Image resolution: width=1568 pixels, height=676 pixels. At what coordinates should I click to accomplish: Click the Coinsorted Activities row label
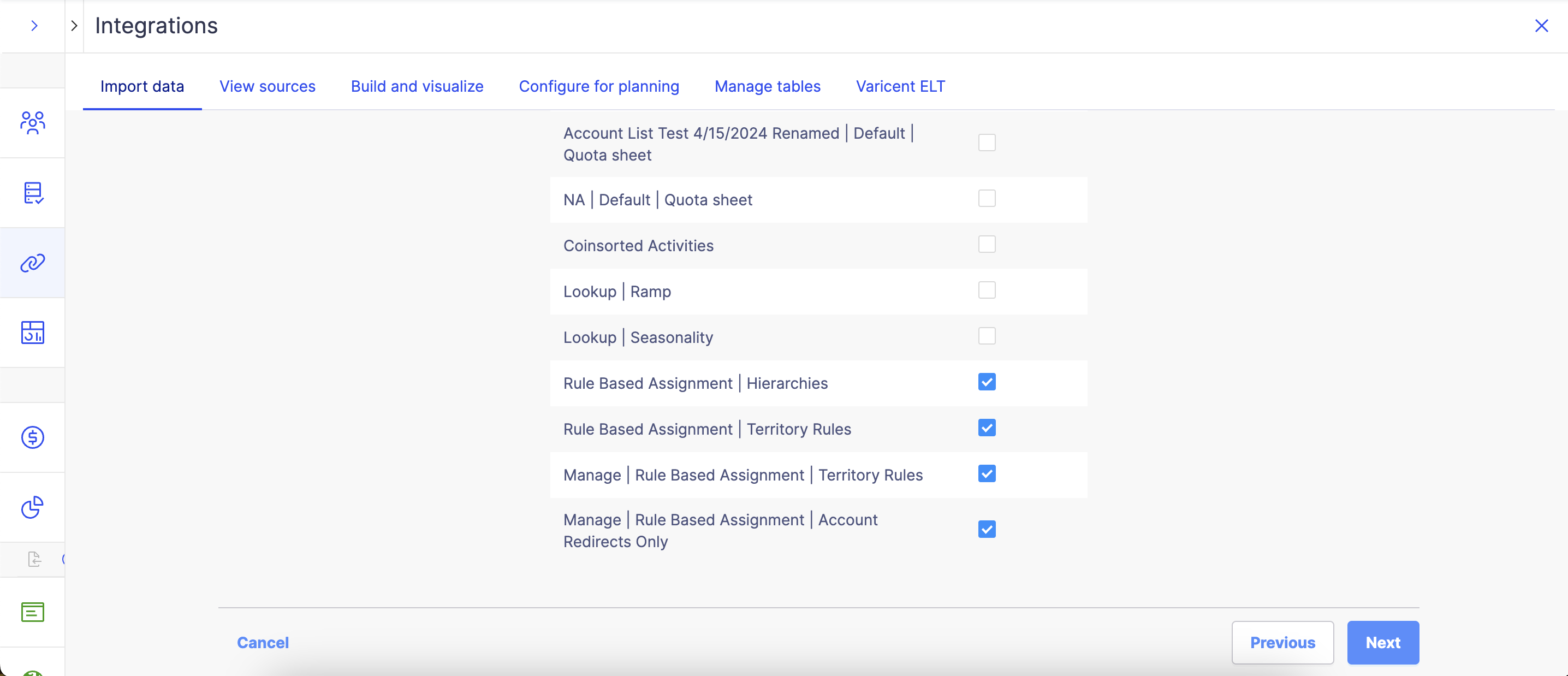(x=638, y=245)
